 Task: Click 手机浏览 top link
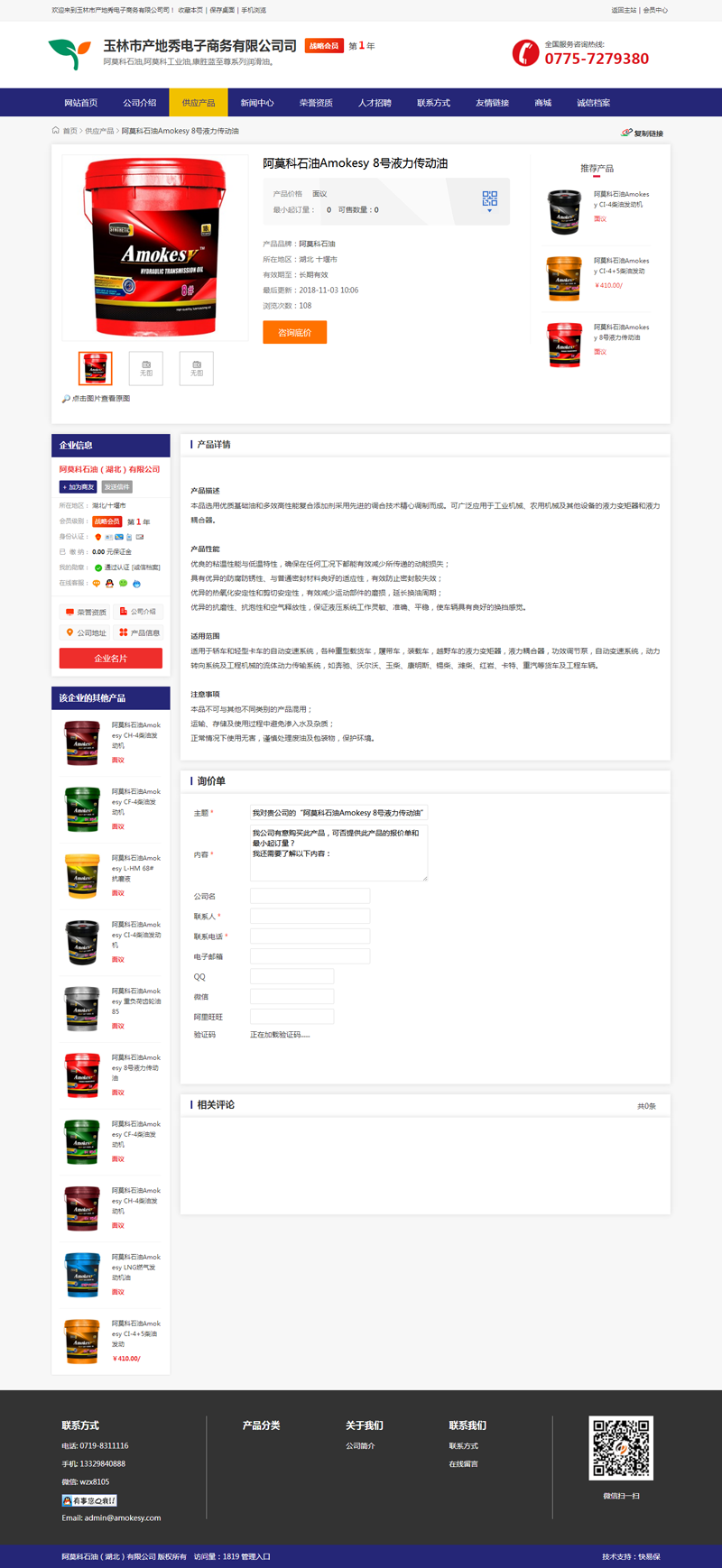(254, 10)
